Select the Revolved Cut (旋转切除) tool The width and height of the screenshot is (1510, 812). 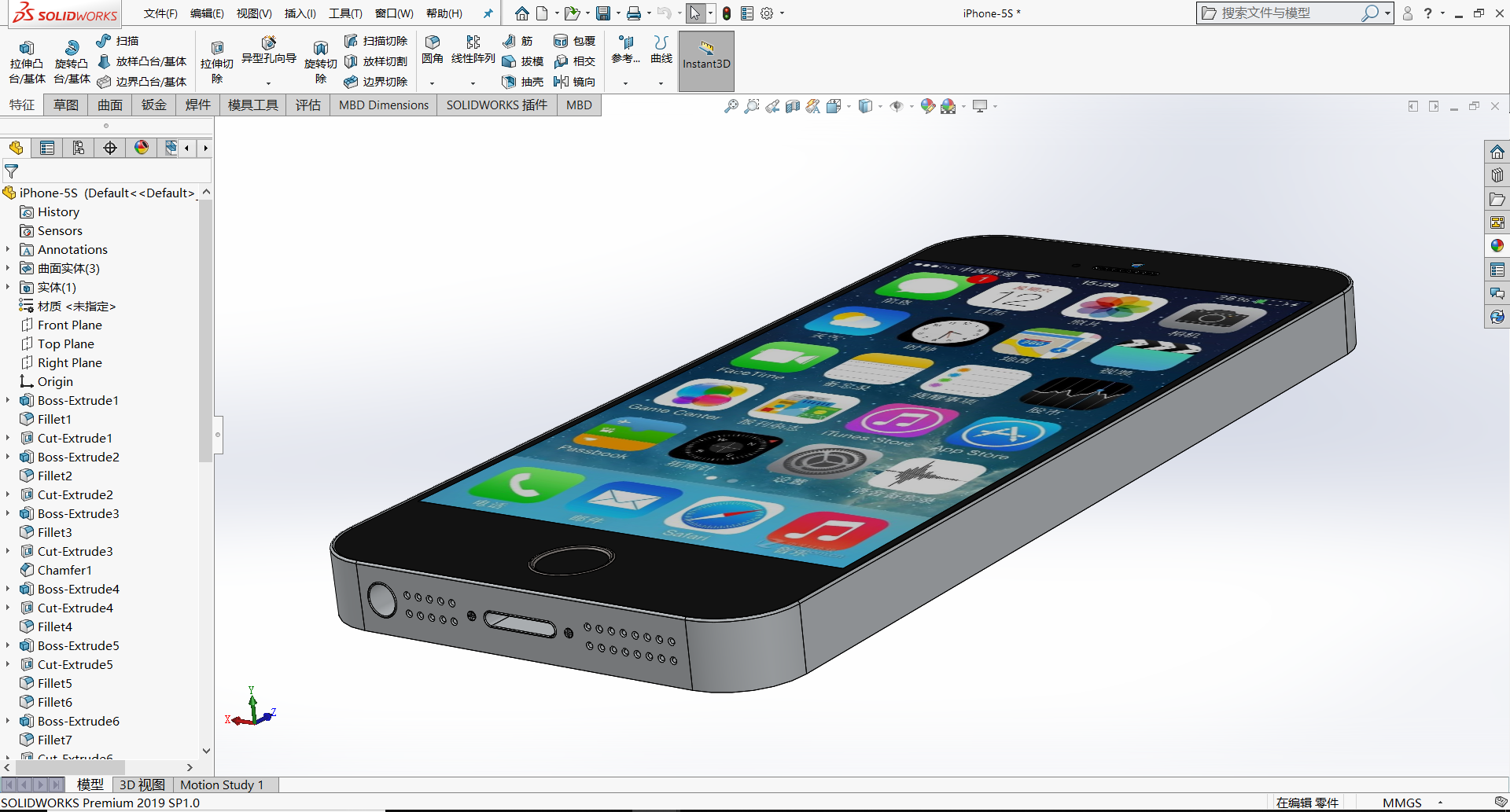(320, 62)
